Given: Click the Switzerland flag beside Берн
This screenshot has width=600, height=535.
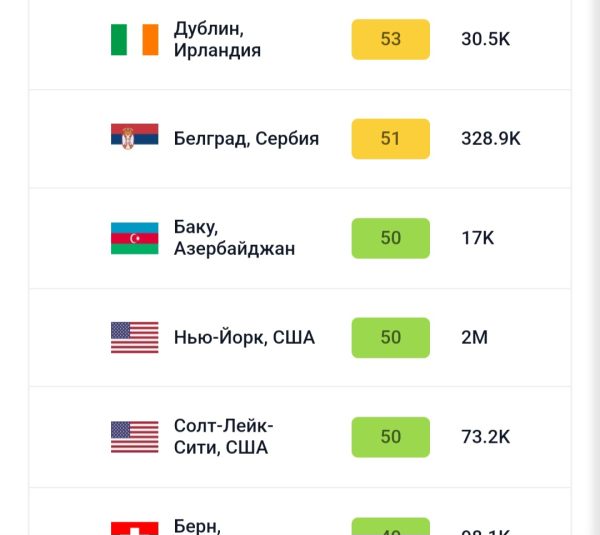Looking at the screenshot, I should [x=134, y=527].
